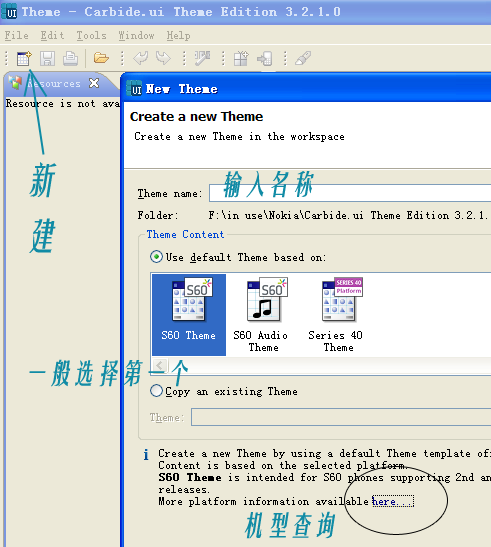Open the File menu

(16, 35)
